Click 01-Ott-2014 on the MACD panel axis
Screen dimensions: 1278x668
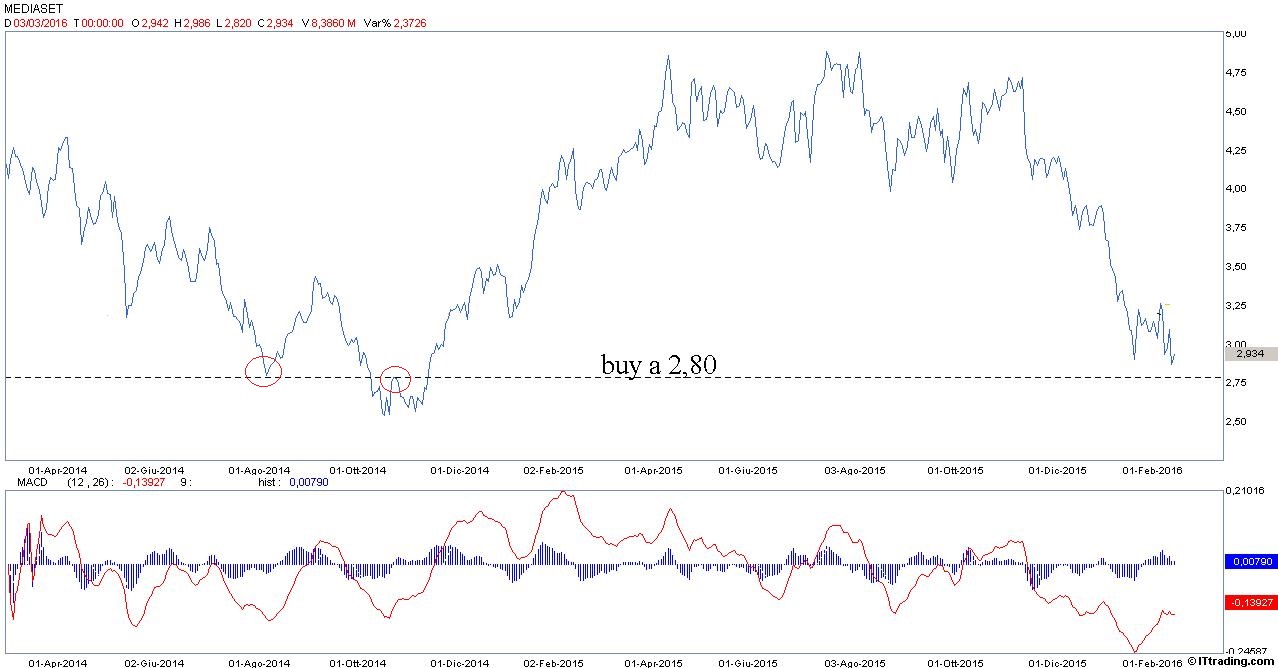(x=358, y=662)
